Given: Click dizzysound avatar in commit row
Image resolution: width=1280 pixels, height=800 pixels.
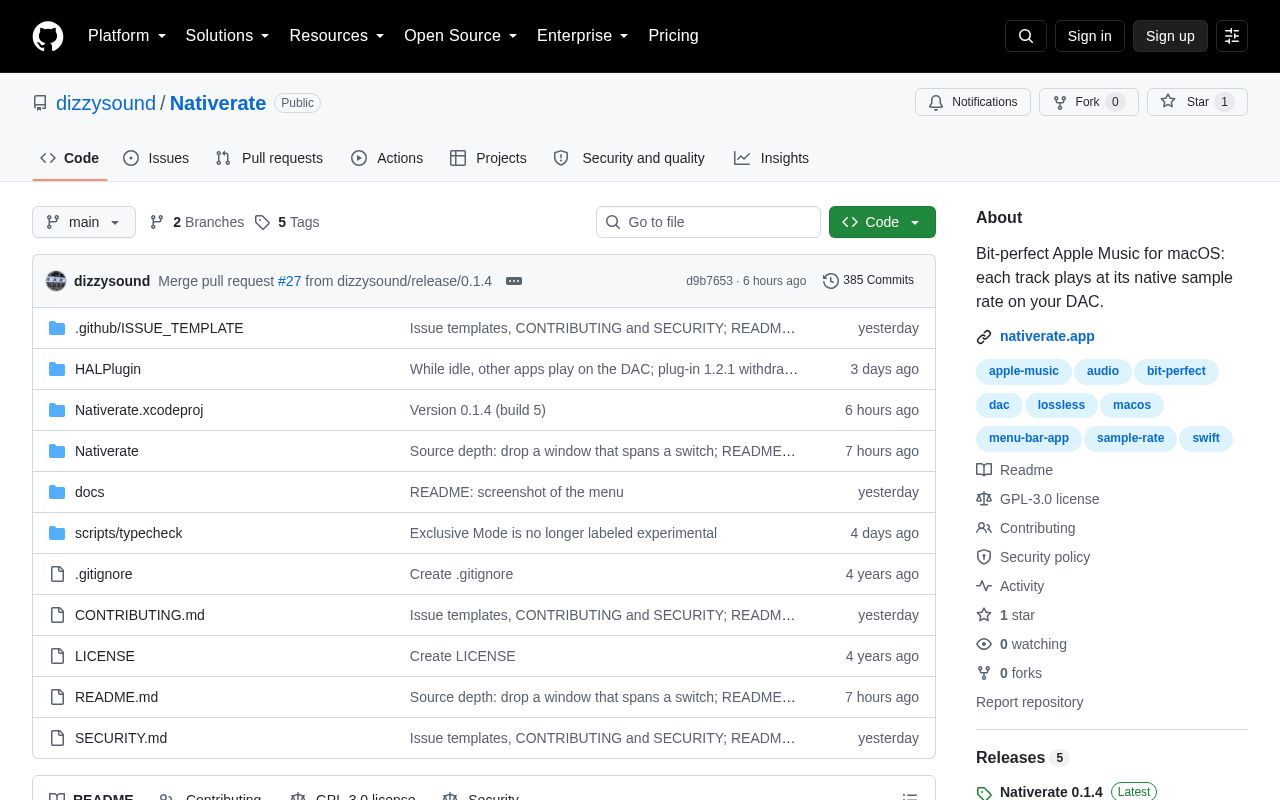Looking at the screenshot, I should coord(56,281).
